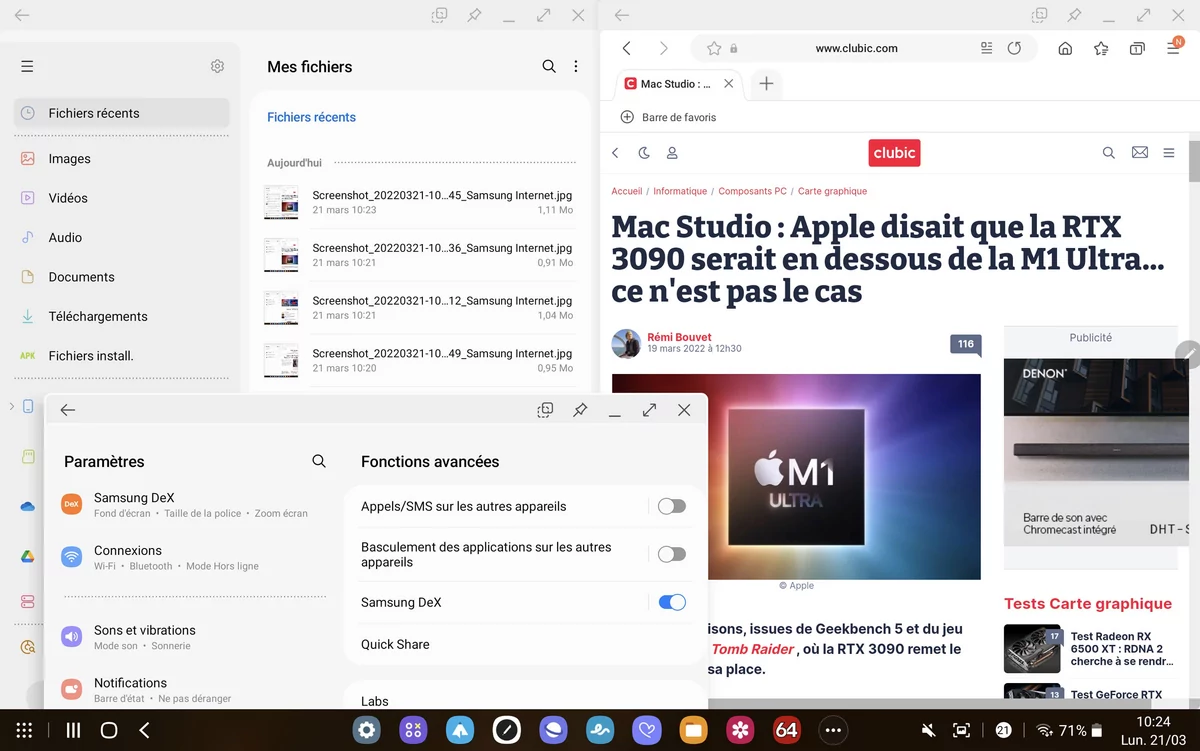Open the Samsung Internet tools menu

click(1174, 48)
